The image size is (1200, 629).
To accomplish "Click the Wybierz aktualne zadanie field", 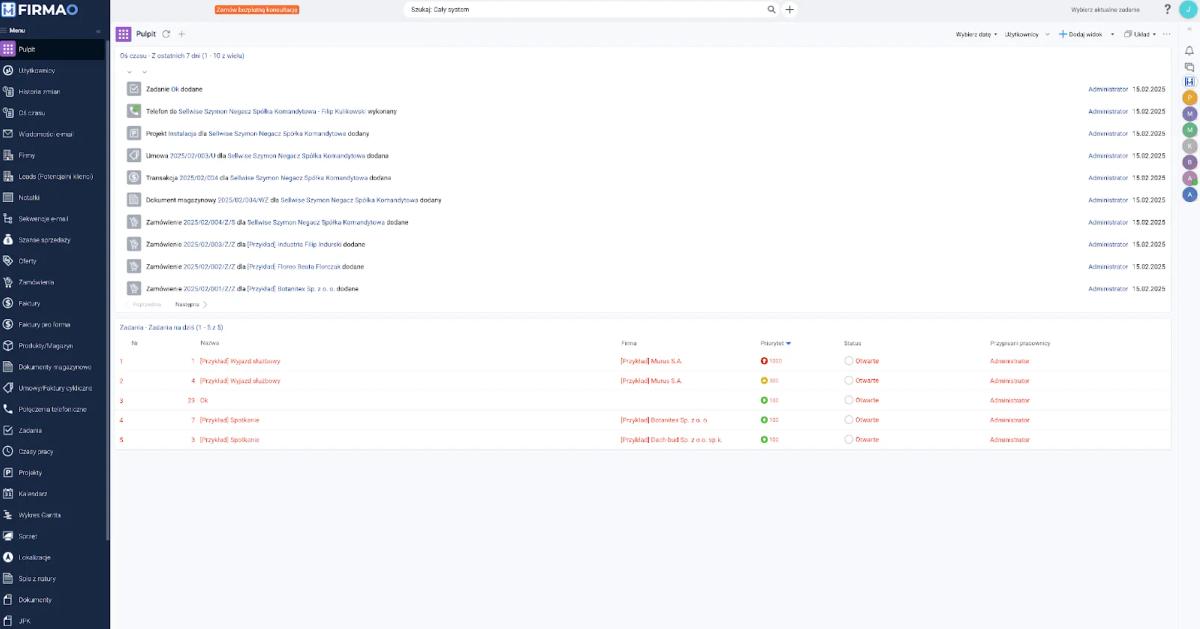I will 1105,9.
